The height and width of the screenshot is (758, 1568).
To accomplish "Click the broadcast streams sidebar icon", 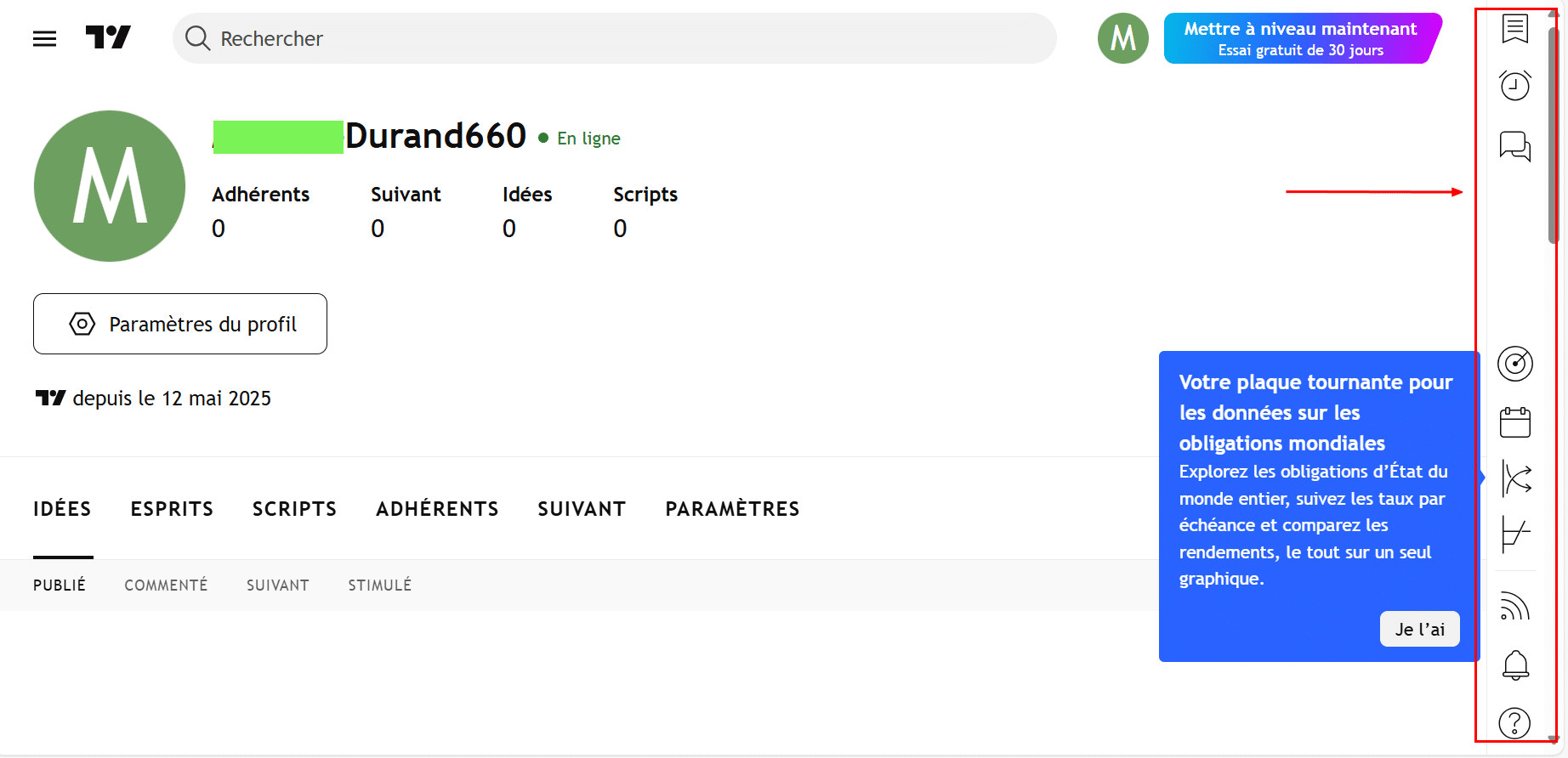I will tap(1514, 606).
